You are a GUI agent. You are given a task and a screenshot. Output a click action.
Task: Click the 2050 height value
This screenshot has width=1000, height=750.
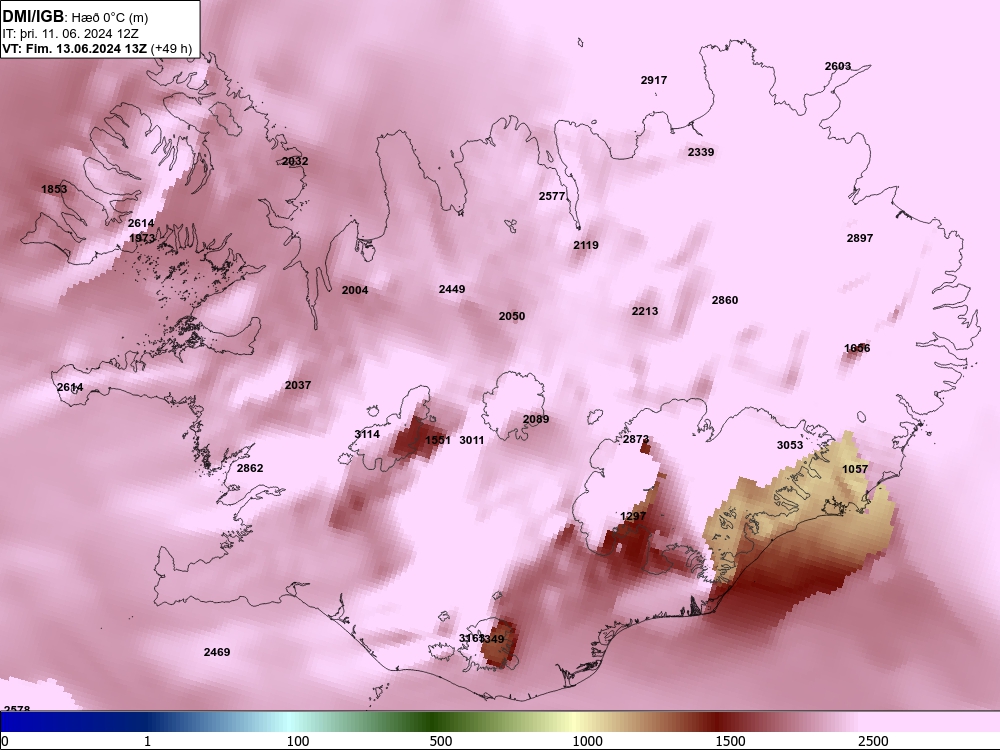pyautogui.click(x=512, y=316)
